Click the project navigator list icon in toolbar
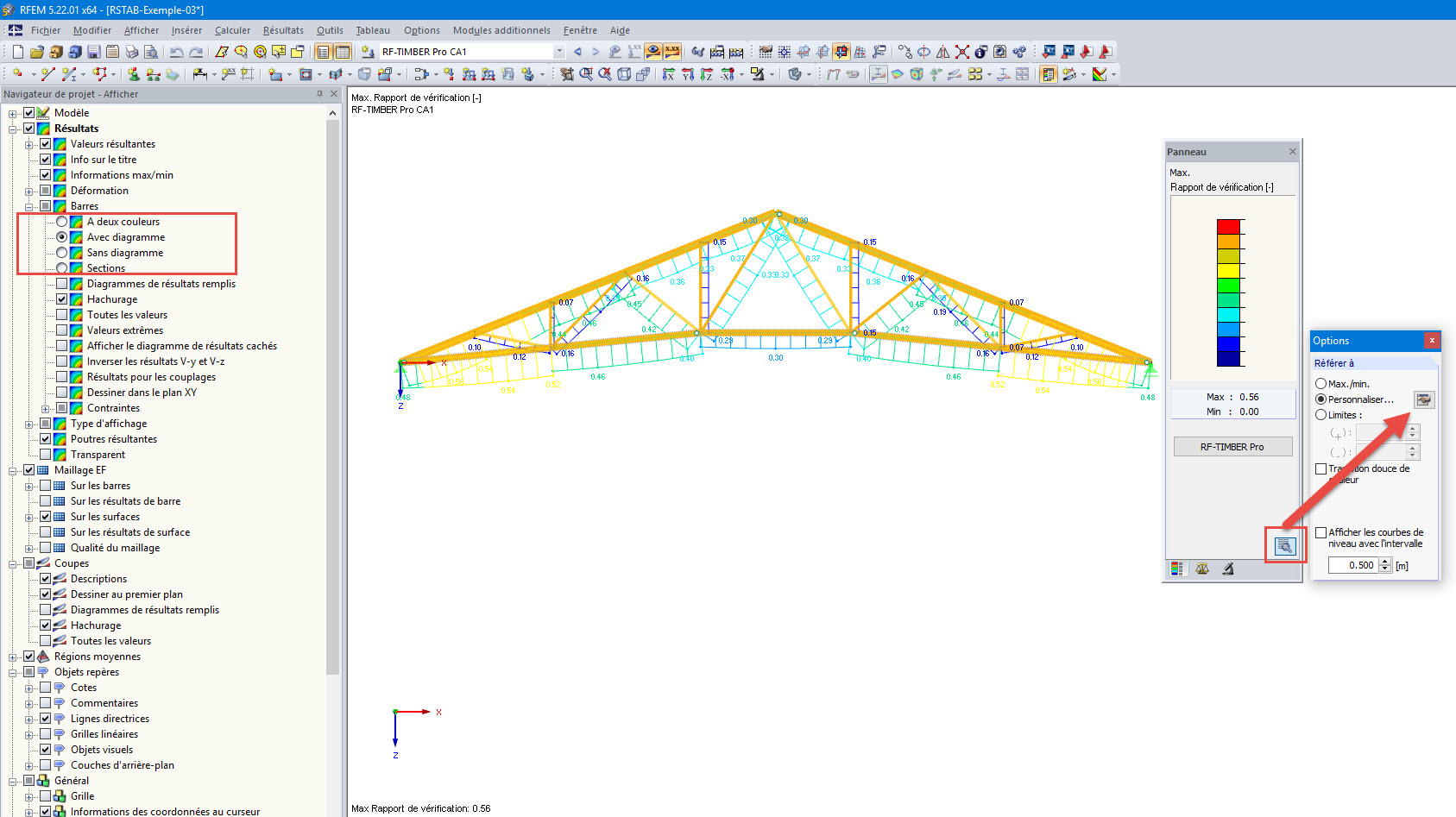 [x=323, y=52]
